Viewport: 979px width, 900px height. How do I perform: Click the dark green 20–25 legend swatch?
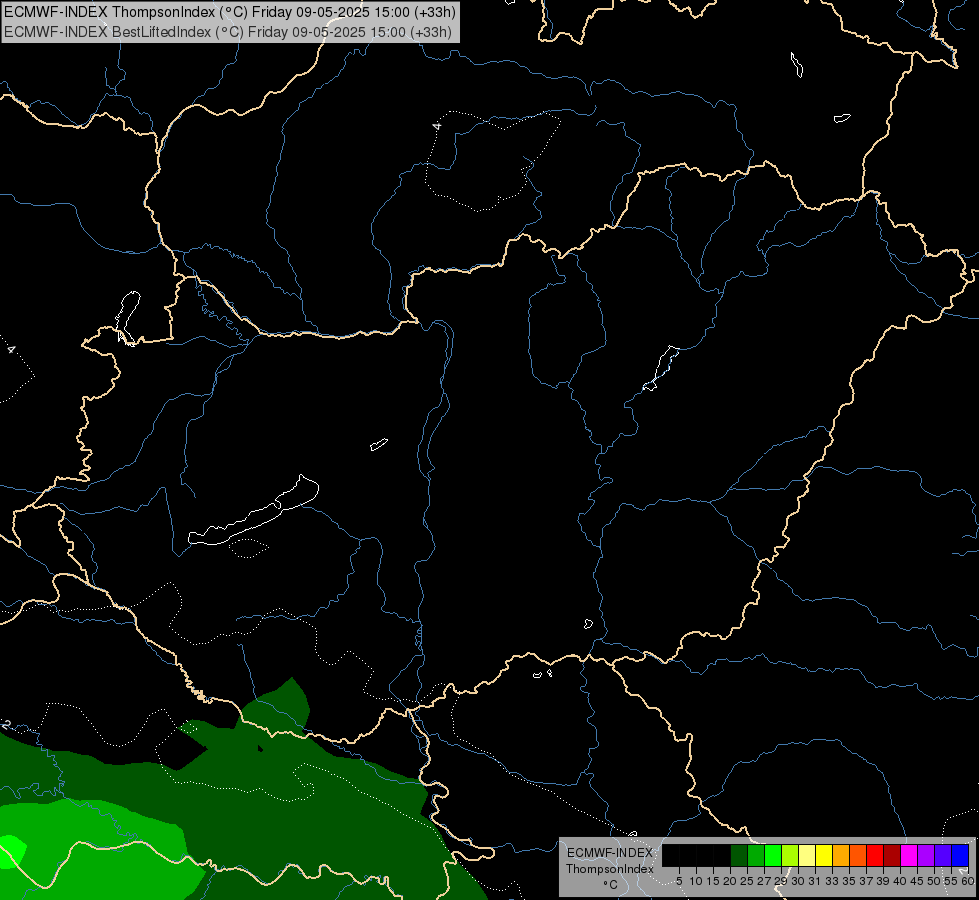click(739, 855)
